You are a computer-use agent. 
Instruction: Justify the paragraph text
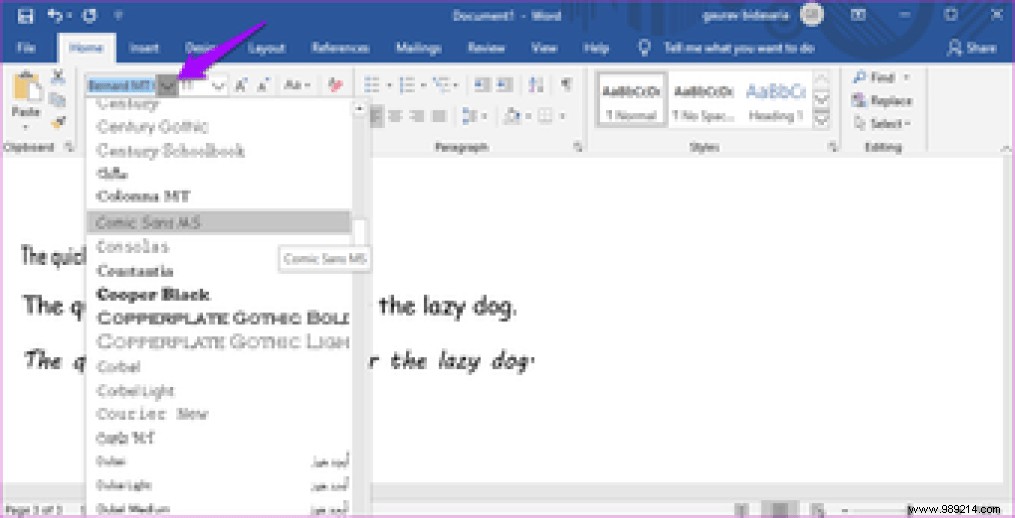point(440,117)
